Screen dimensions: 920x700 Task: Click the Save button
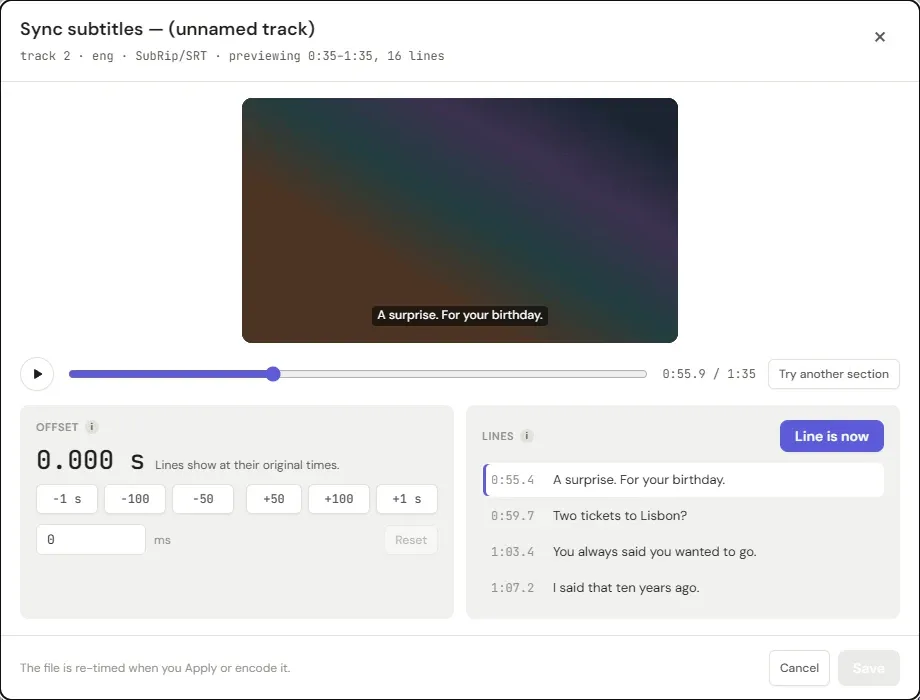coord(868,668)
